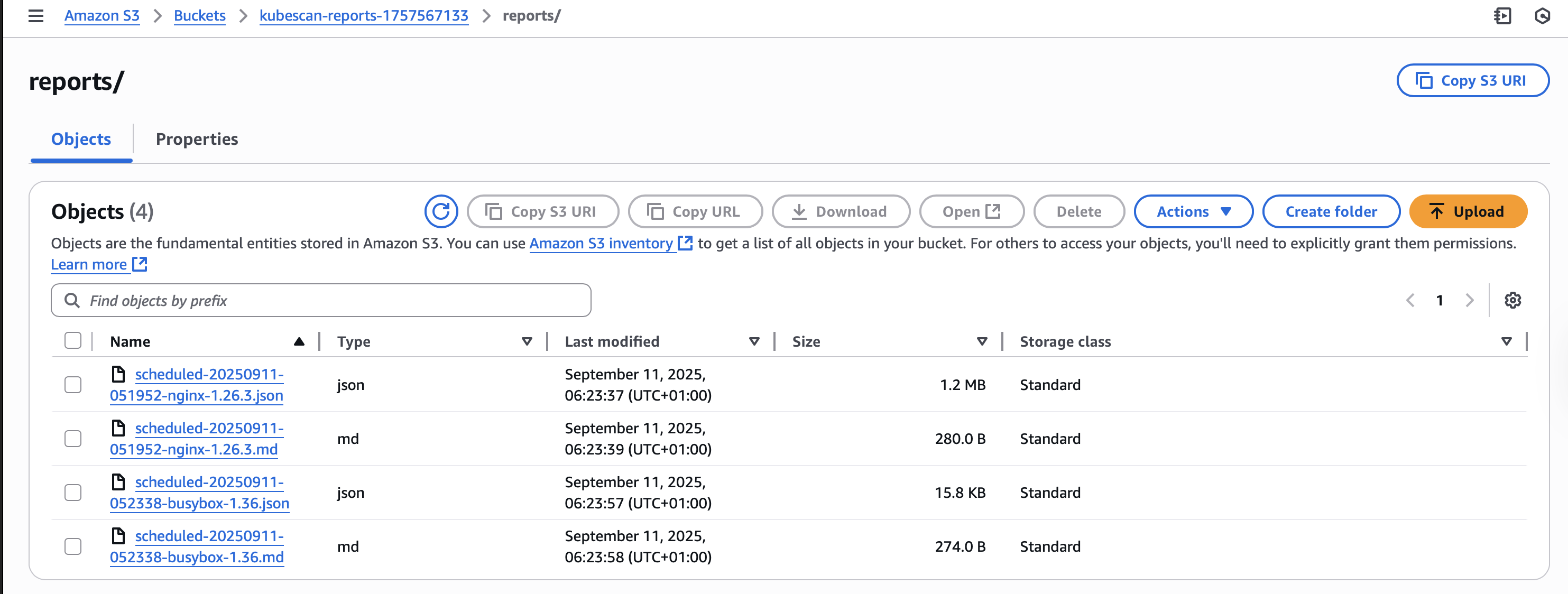This screenshot has width=1568, height=594.
Task: Click the hexagon icon at top right
Action: click(x=1542, y=16)
